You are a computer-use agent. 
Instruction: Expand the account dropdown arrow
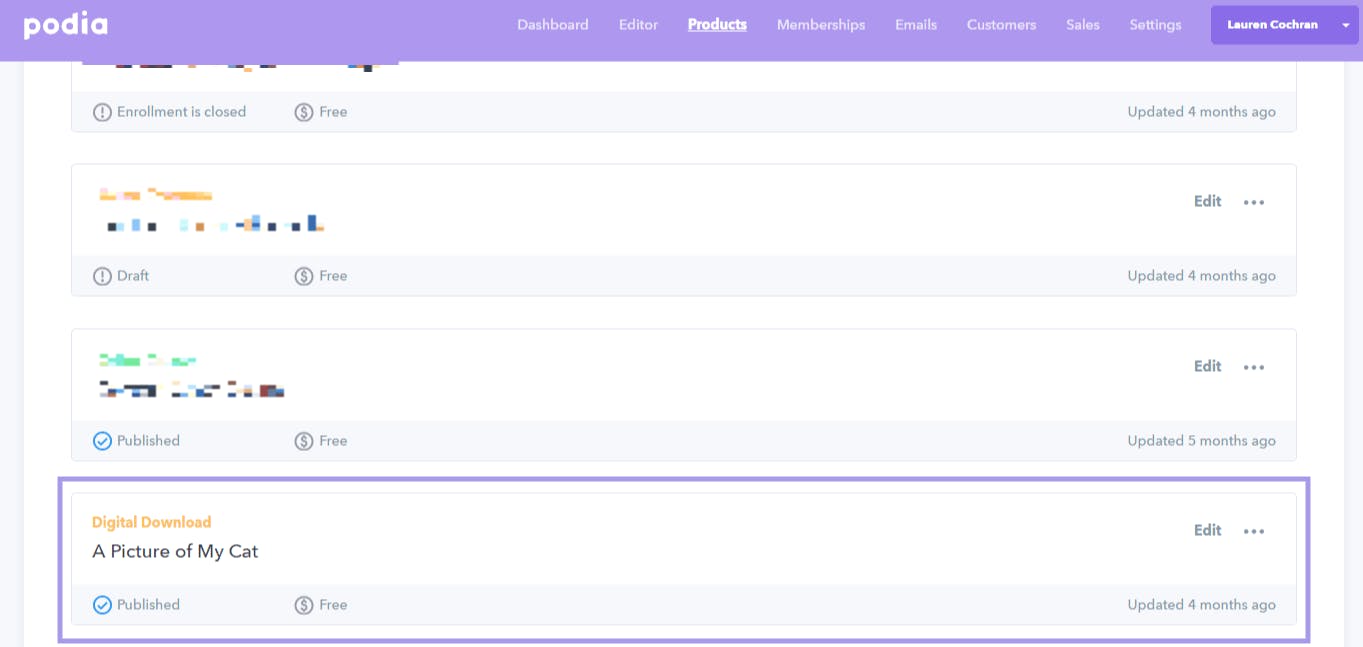(x=1346, y=25)
